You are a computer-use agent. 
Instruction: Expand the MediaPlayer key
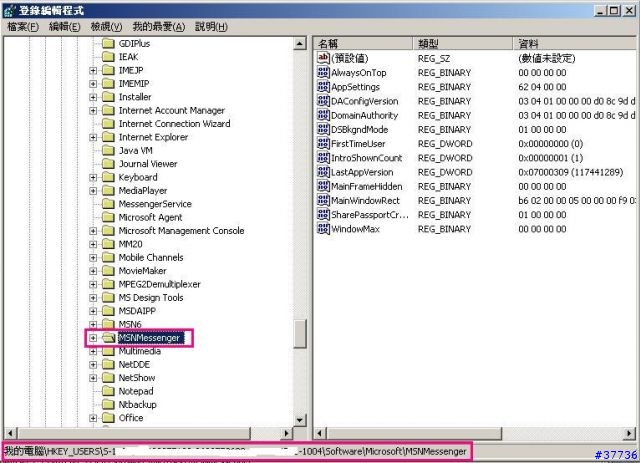tap(93, 191)
